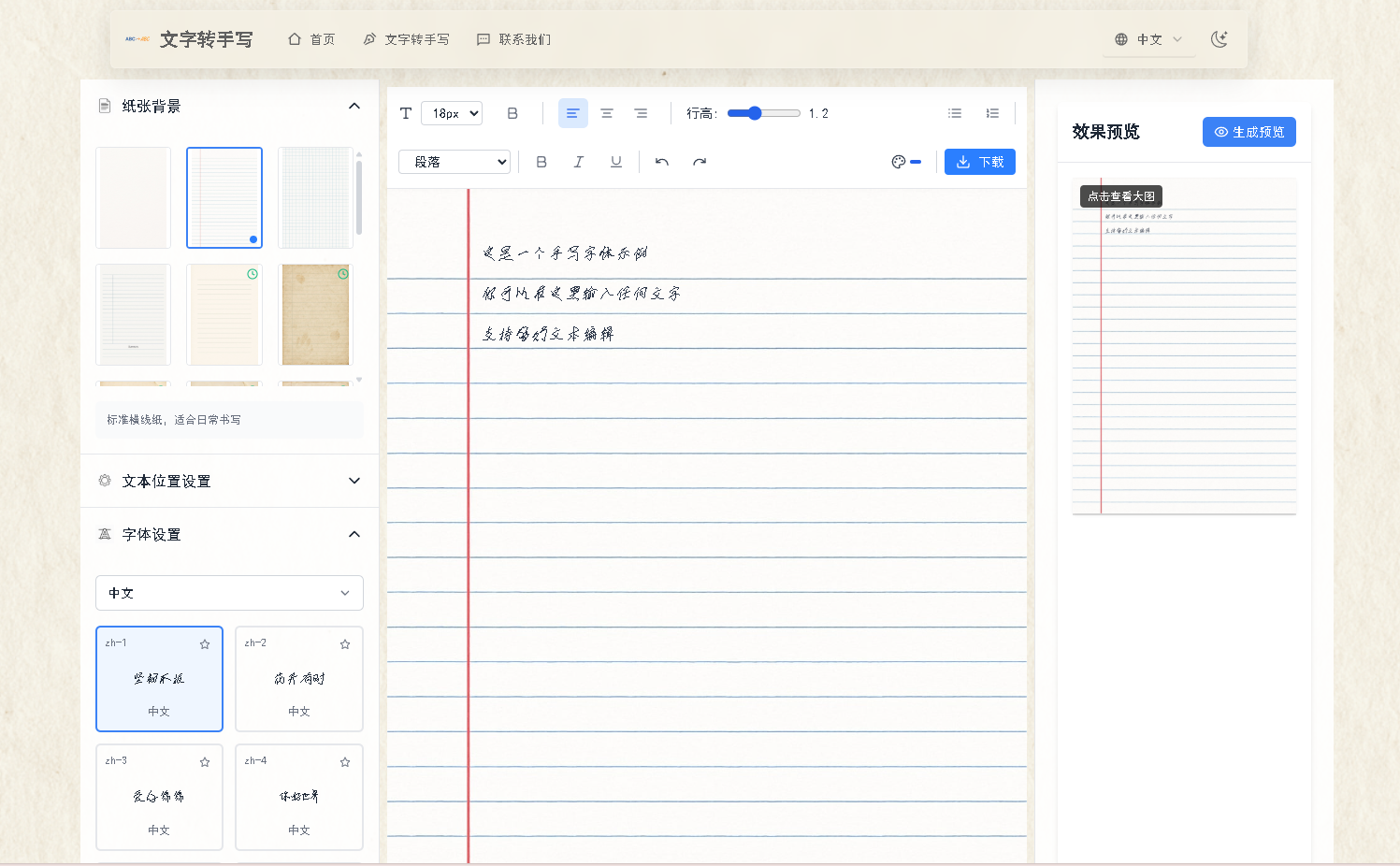Star the zh-4 你好世界 font favorite
This screenshot has width=1400, height=866.
344,762
